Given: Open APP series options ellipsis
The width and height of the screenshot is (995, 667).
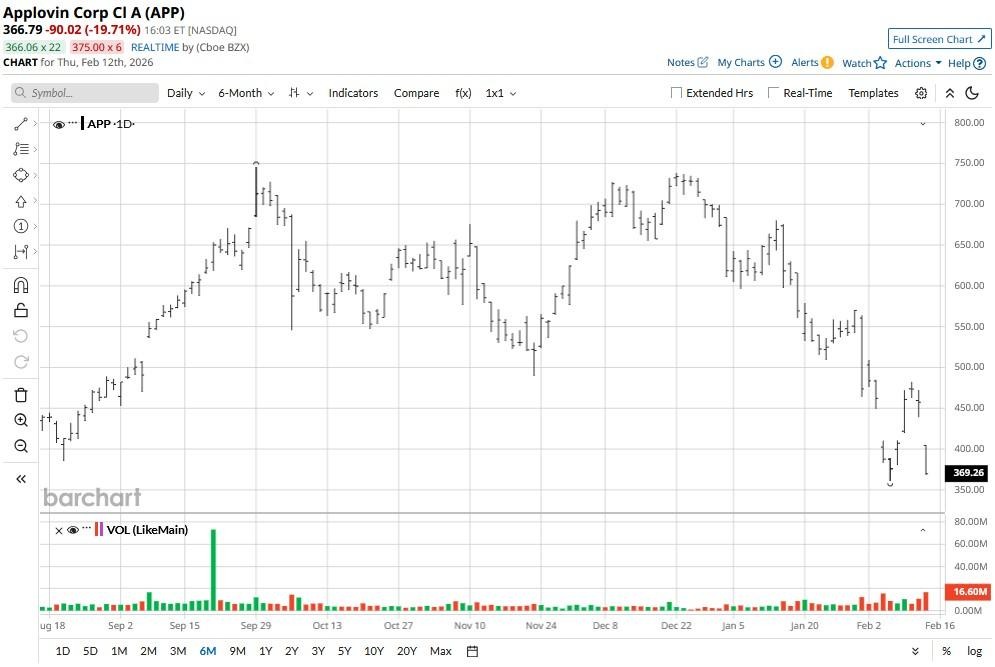Looking at the screenshot, I should [x=73, y=122].
